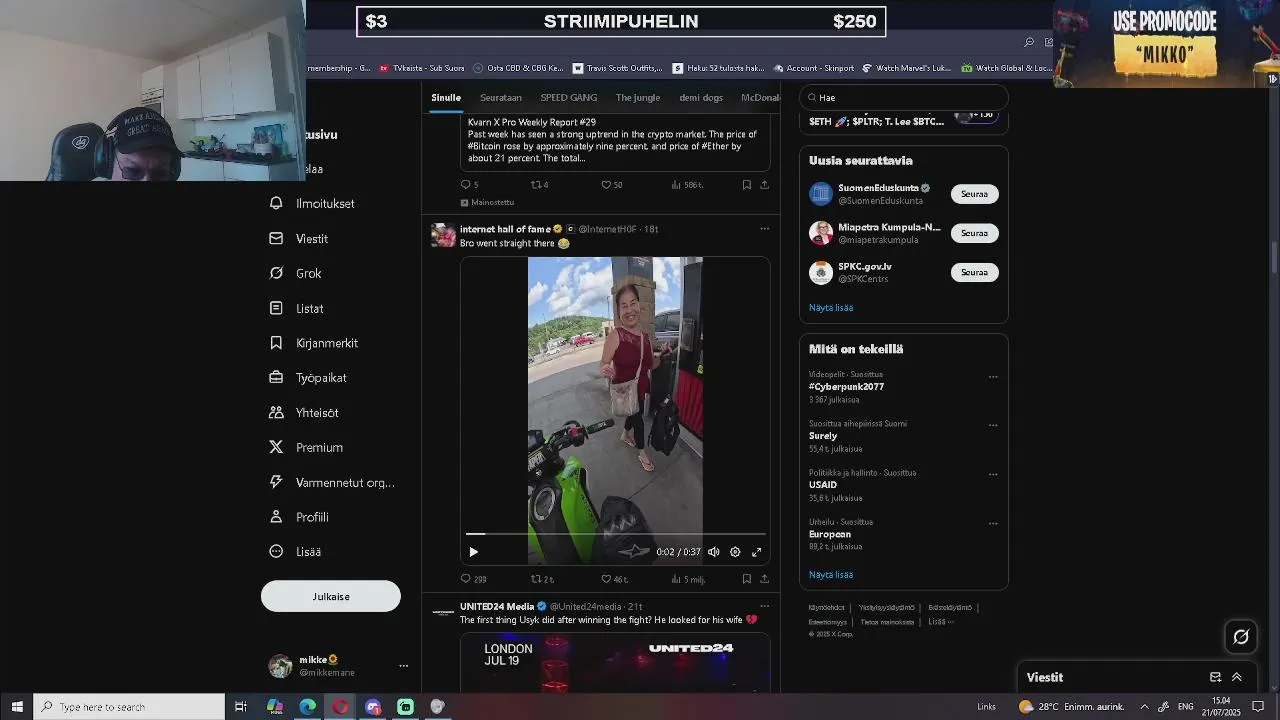Switch to Sinulle tab
The width and height of the screenshot is (1280, 720).
[x=446, y=98]
